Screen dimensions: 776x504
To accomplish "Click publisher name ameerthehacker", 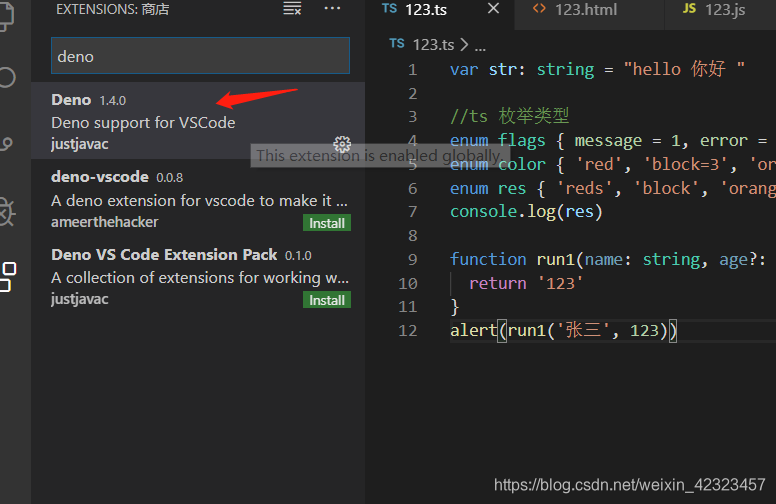I will (x=104, y=222).
